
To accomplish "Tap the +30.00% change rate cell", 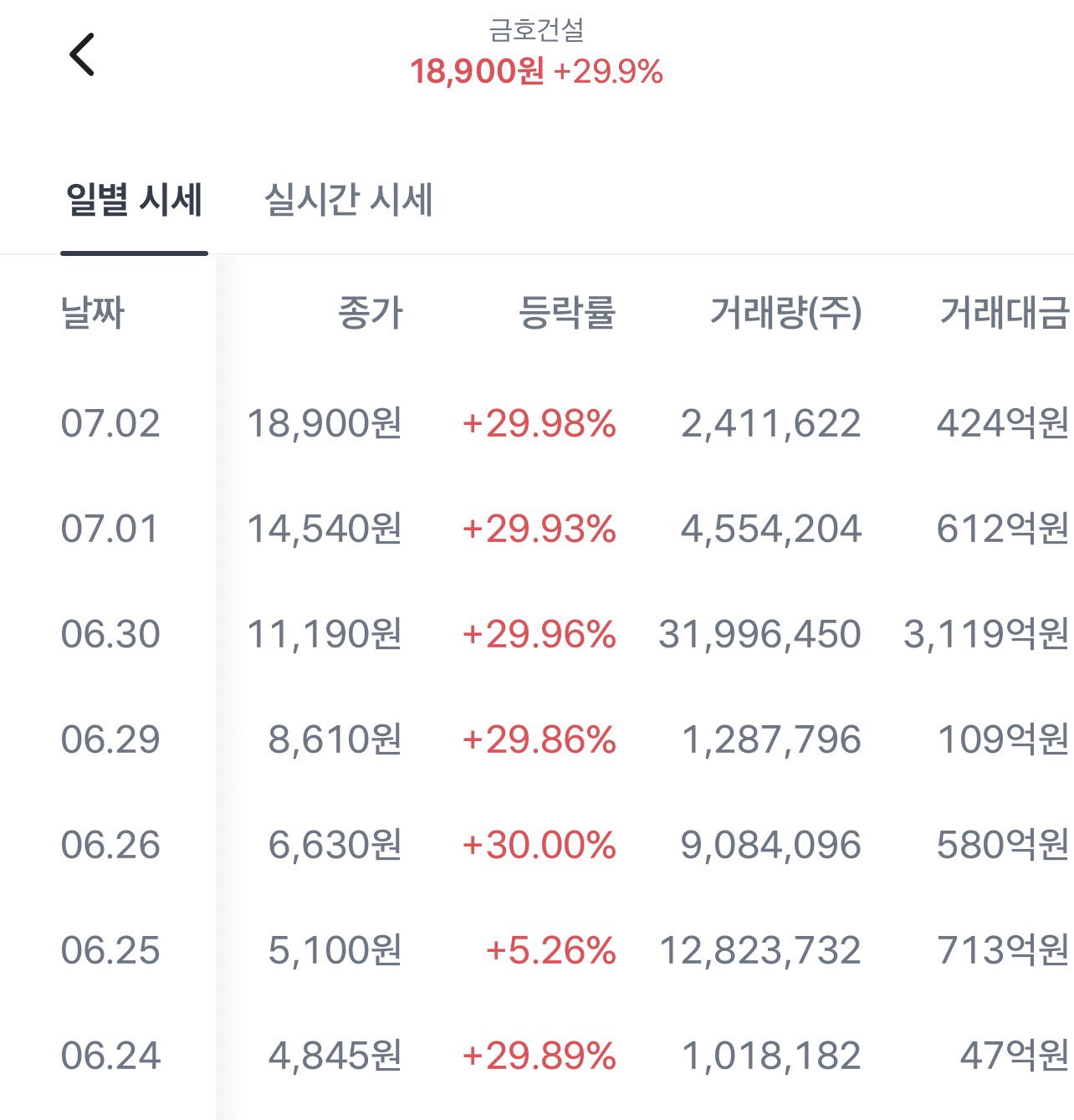I will 539,845.
